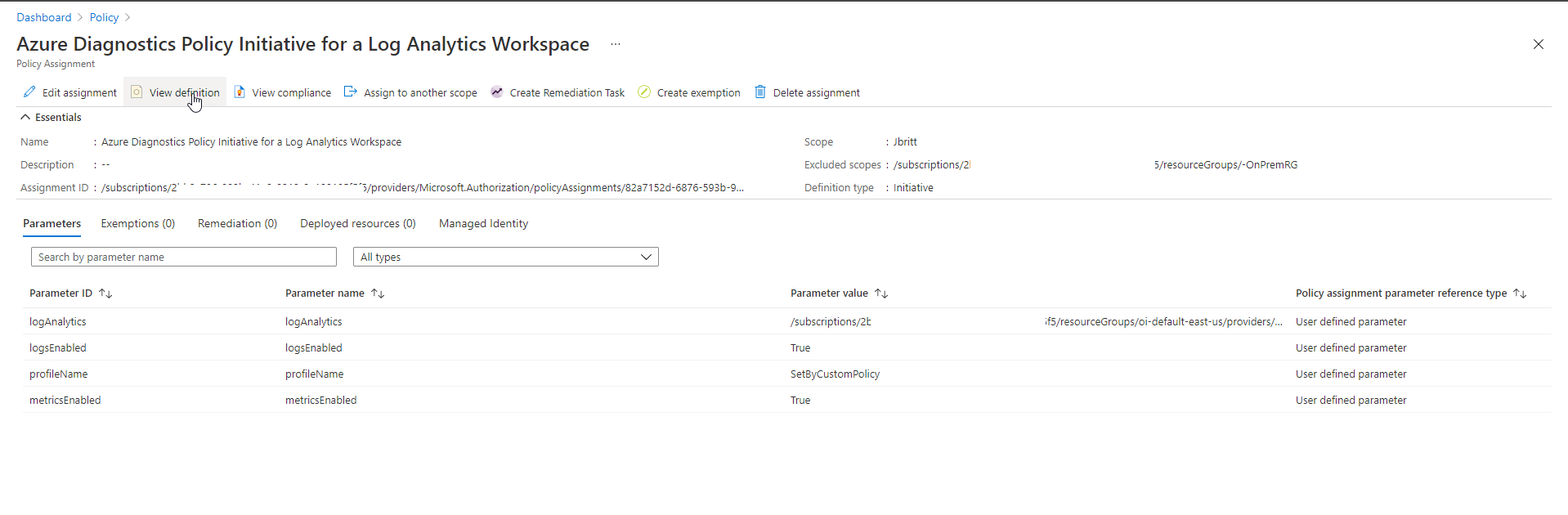Select logAnalytics in Parameter ID column
This screenshot has width=1568, height=515.
click(58, 321)
